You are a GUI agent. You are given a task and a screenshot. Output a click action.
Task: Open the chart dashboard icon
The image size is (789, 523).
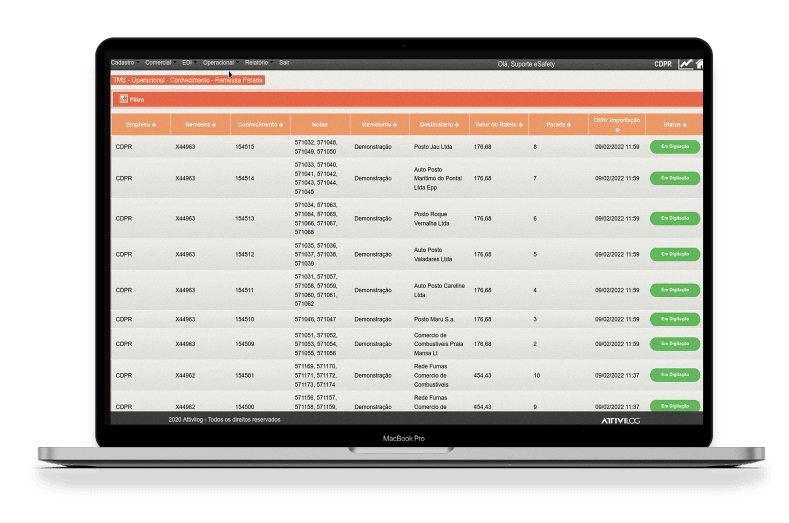(685, 64)
